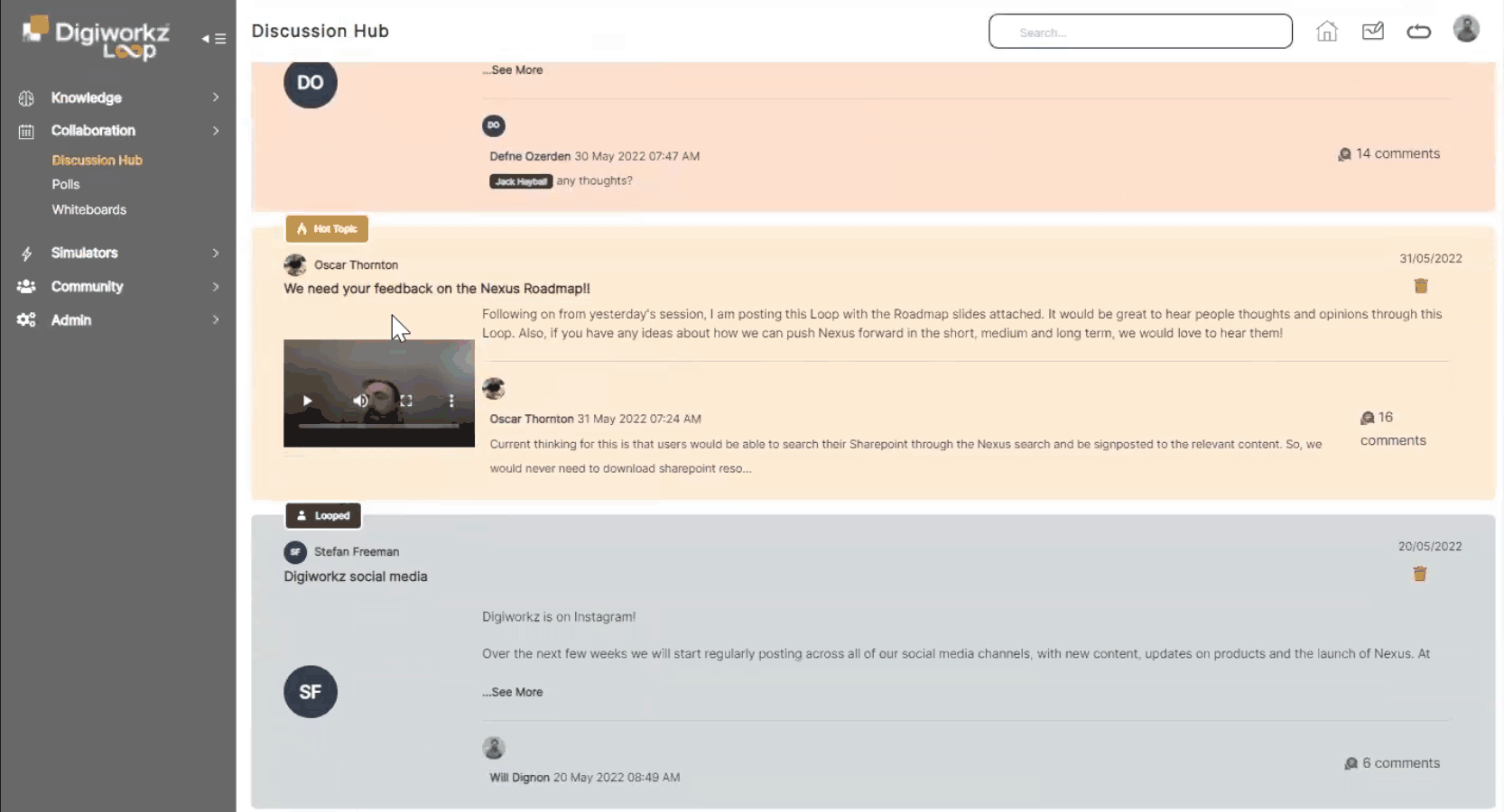This screenshot has height=812, width=1504.
Task: Click Will Dignon's avatar above his comment
Action: point(494,748)
